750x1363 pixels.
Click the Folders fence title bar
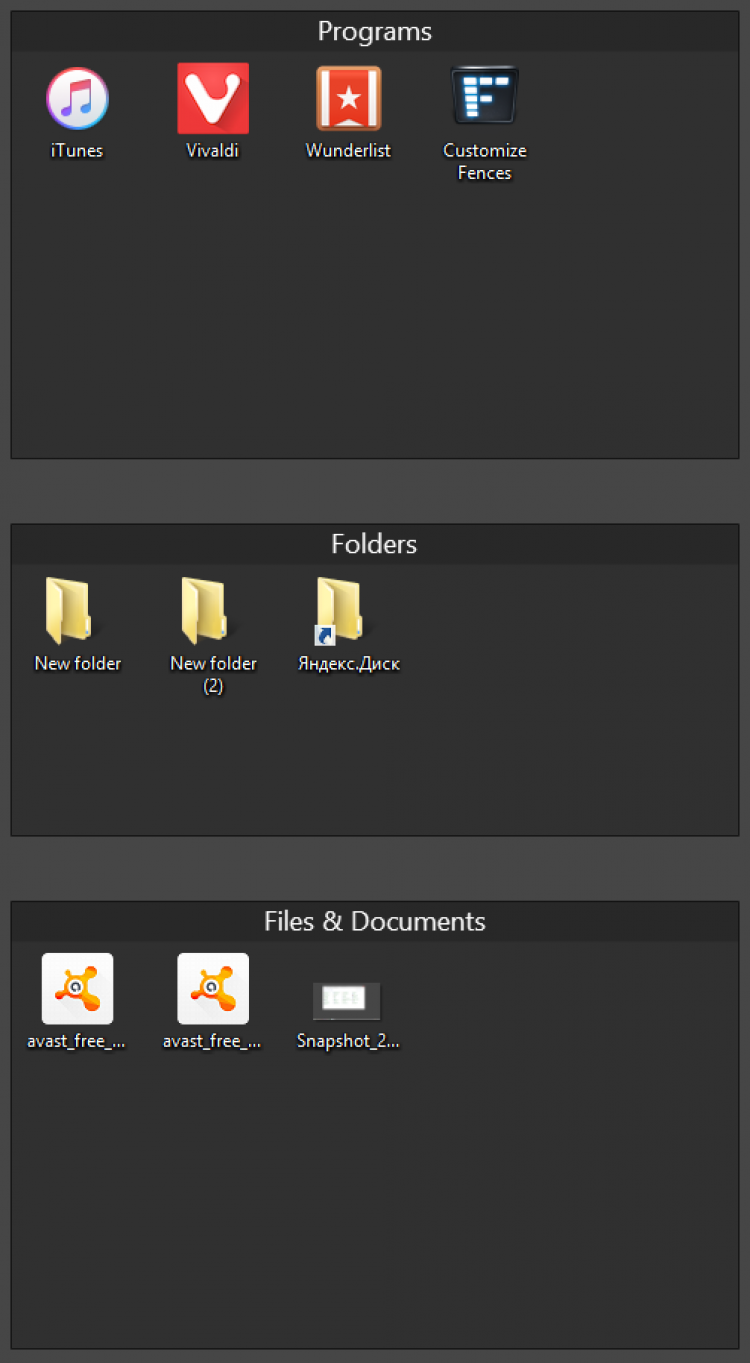pos(375,544)
